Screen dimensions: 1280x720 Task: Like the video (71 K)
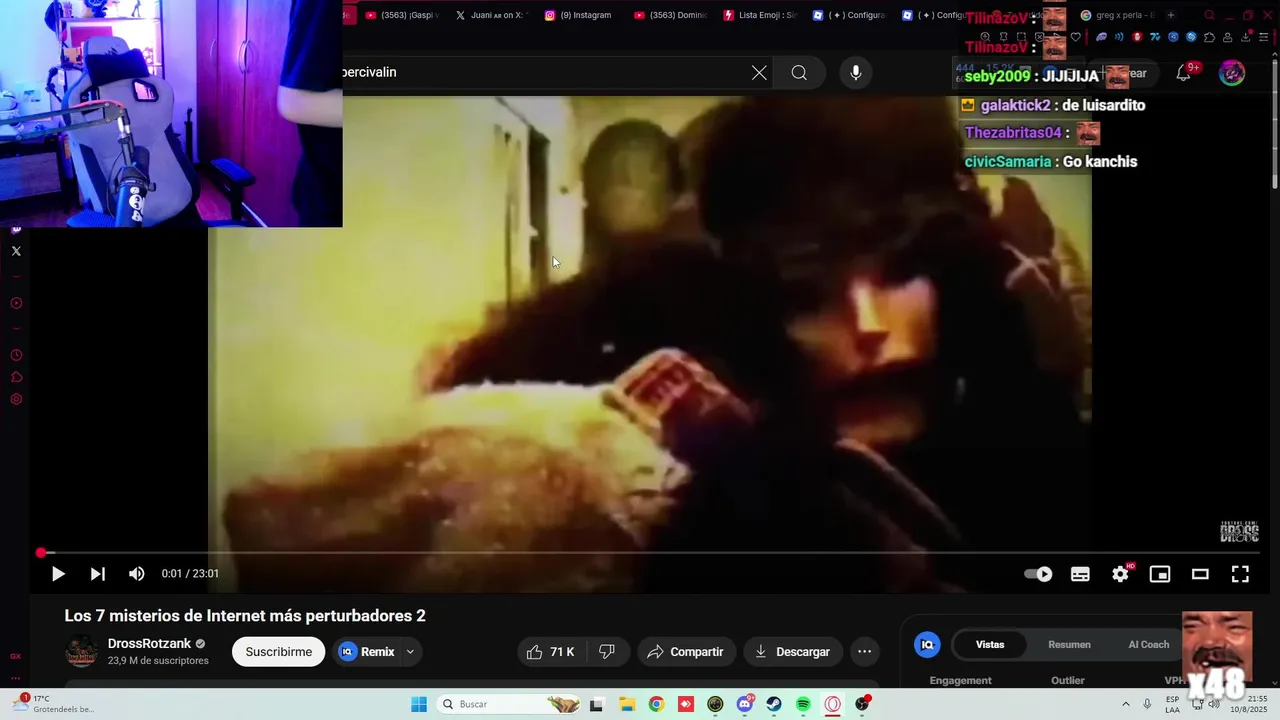pyautogui.click(x=550, y=652)
